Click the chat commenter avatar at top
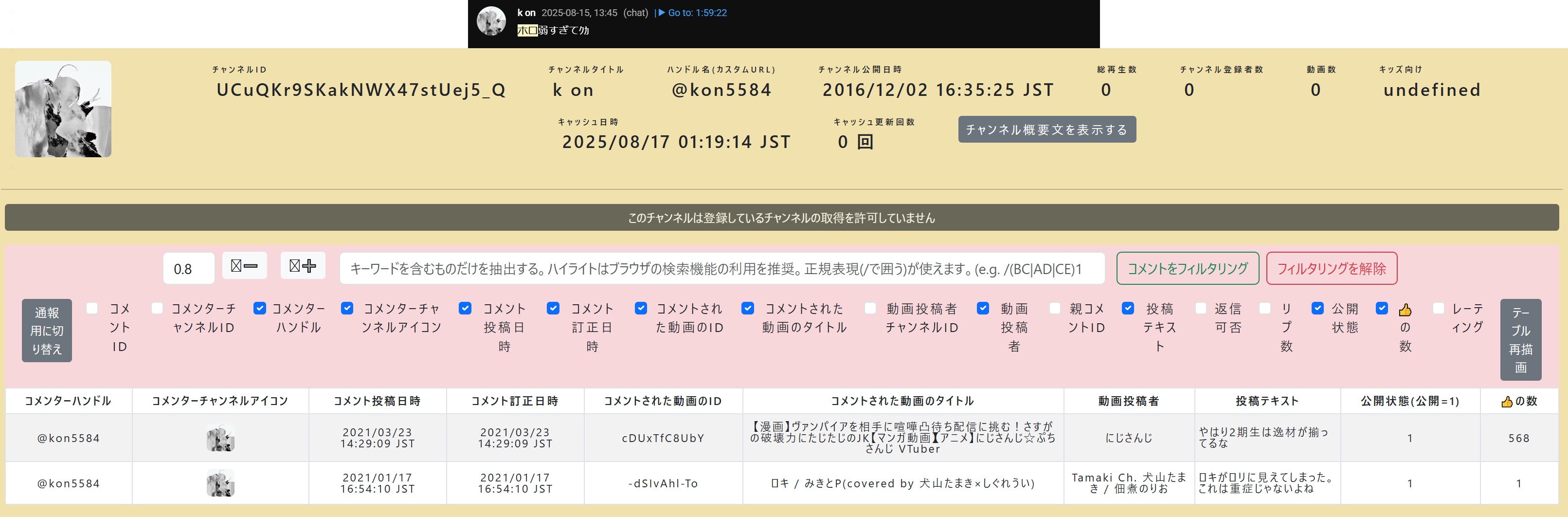The width and height of the screenshot is (1568, 517). tap(490, 21)
